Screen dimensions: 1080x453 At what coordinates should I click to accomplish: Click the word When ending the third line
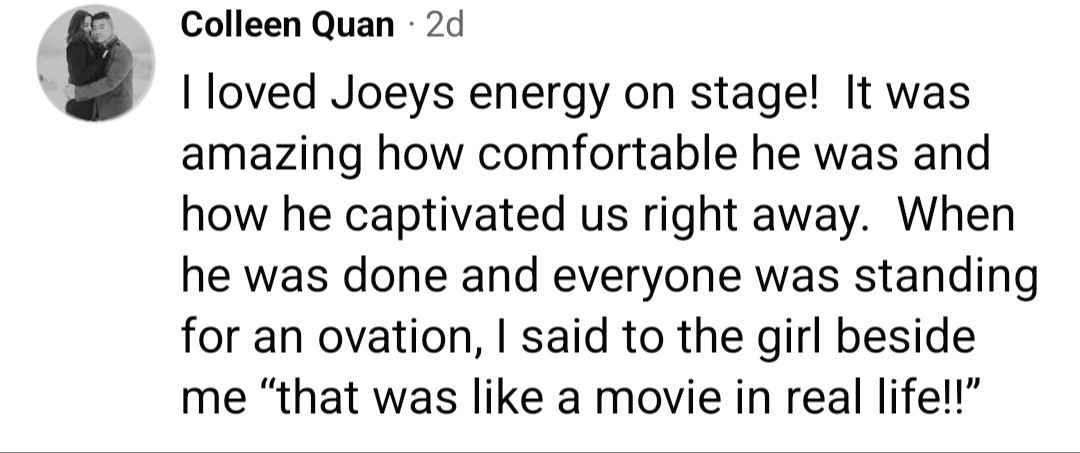coord(956,215)
